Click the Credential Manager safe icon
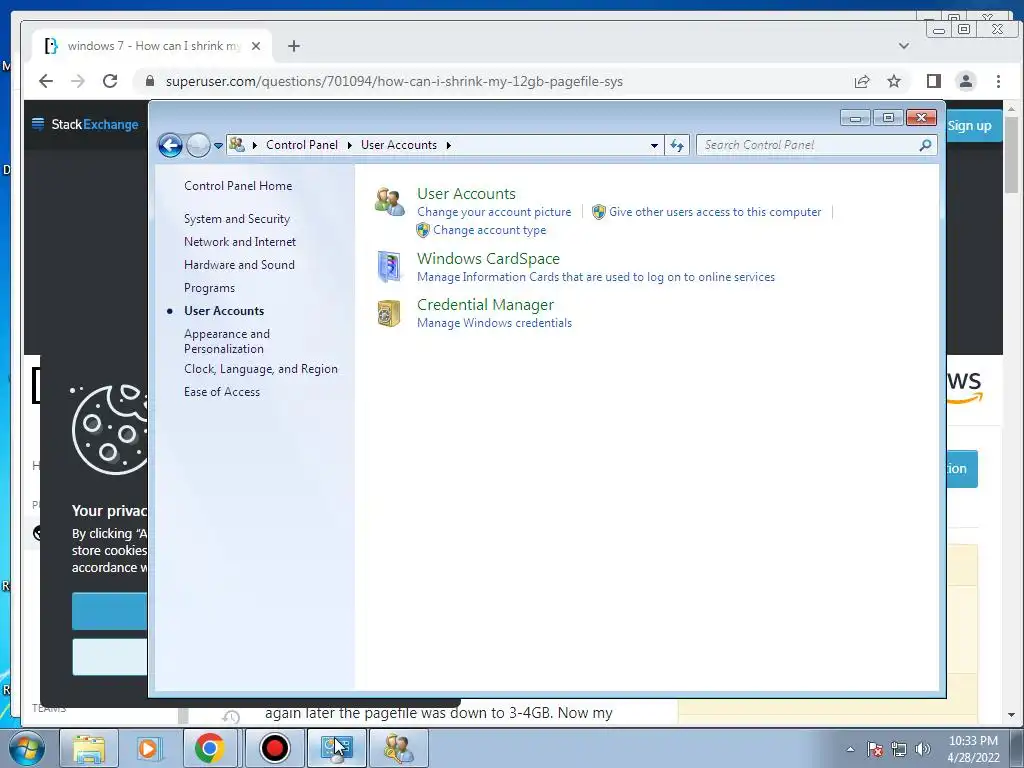The height and width of the screenshot is (768, 1024). coord(389,313)
